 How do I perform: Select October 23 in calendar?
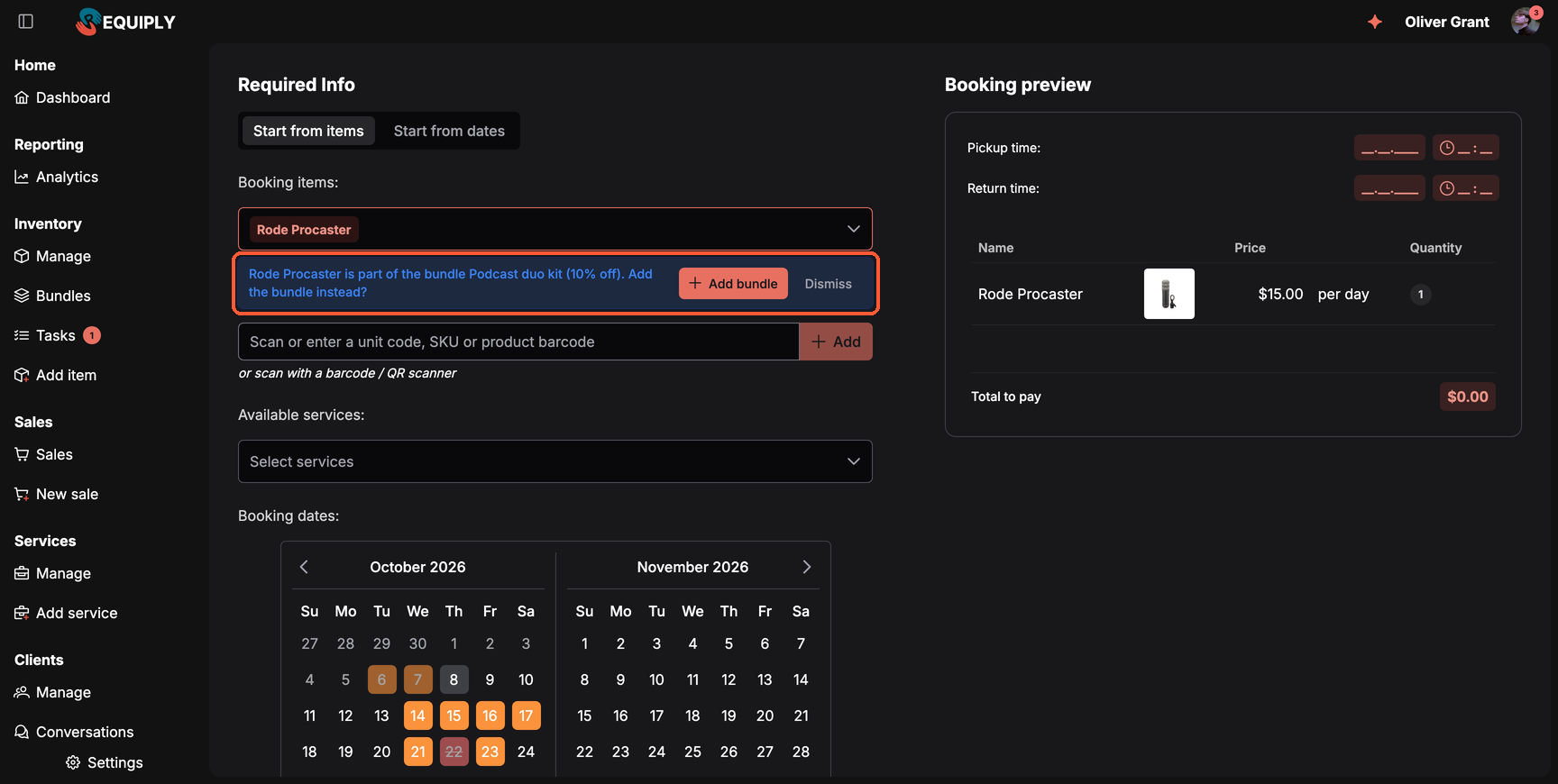click(x=490, y=752)
